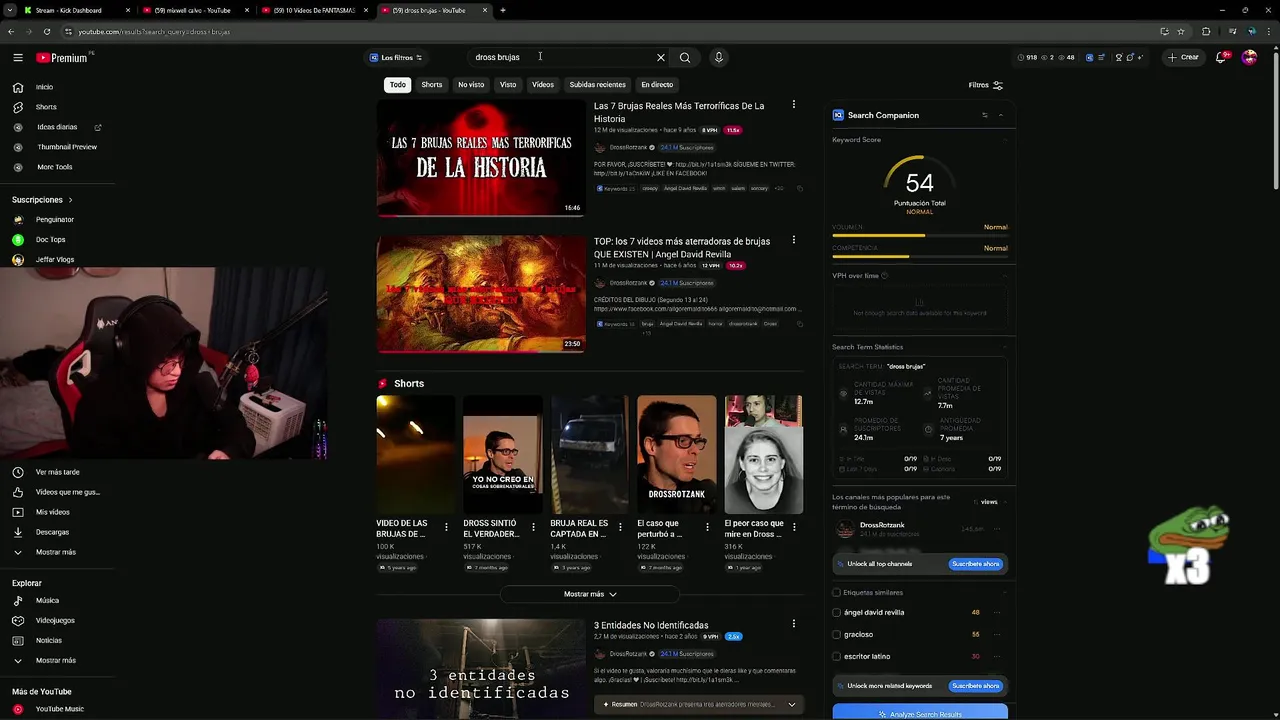Open the DrossRotzank channel in Search Companion

click(x=882, y=525)
